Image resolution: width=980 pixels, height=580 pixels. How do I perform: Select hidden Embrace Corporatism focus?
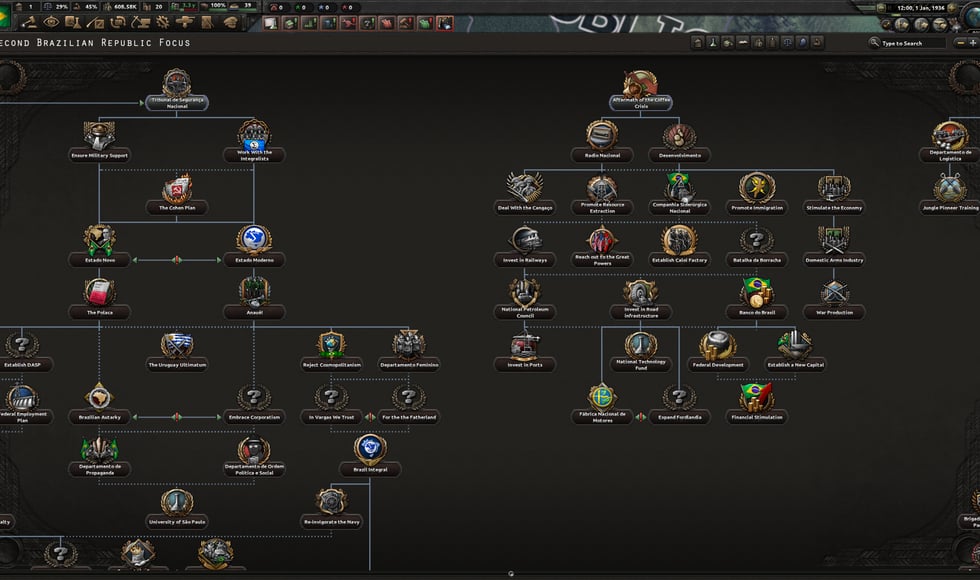coord(254,403)
